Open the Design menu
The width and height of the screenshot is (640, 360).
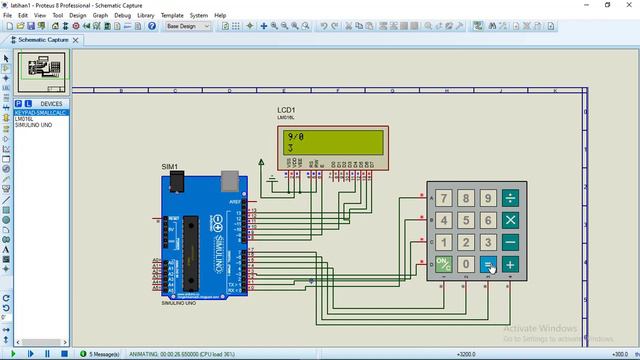pyautogui.click(x=78, y=15)
